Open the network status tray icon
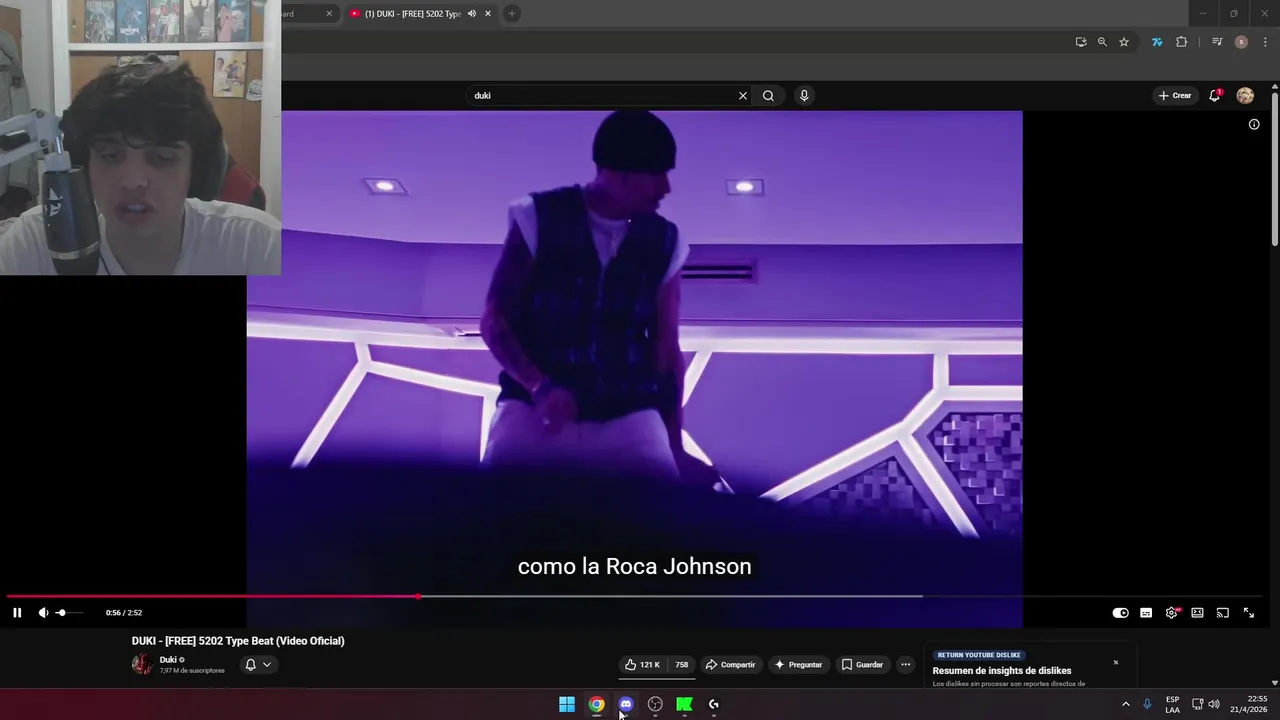 coord(1198,704)
